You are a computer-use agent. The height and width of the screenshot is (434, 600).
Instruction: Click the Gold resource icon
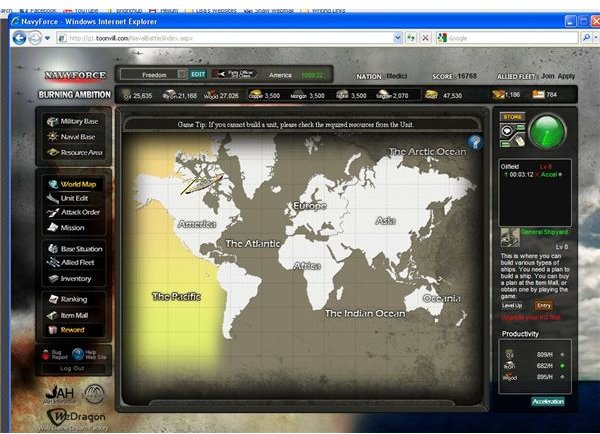tap(431, 95)
